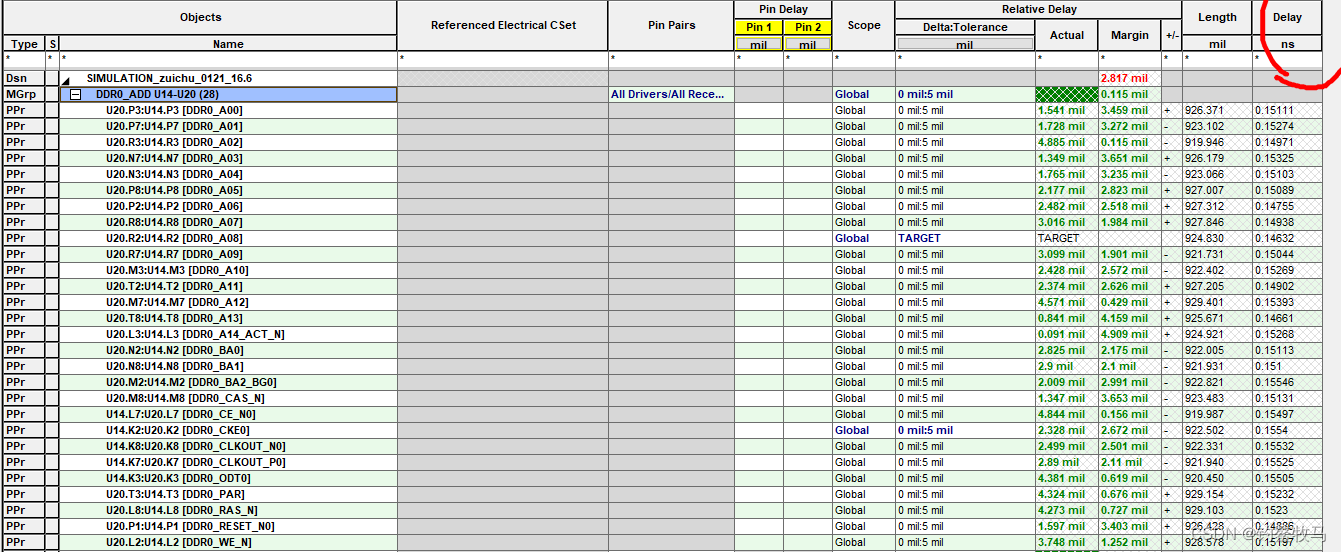Click the length value 929.401
This screenshot has height=552, width=1341.
click(x=1204, y=302)
